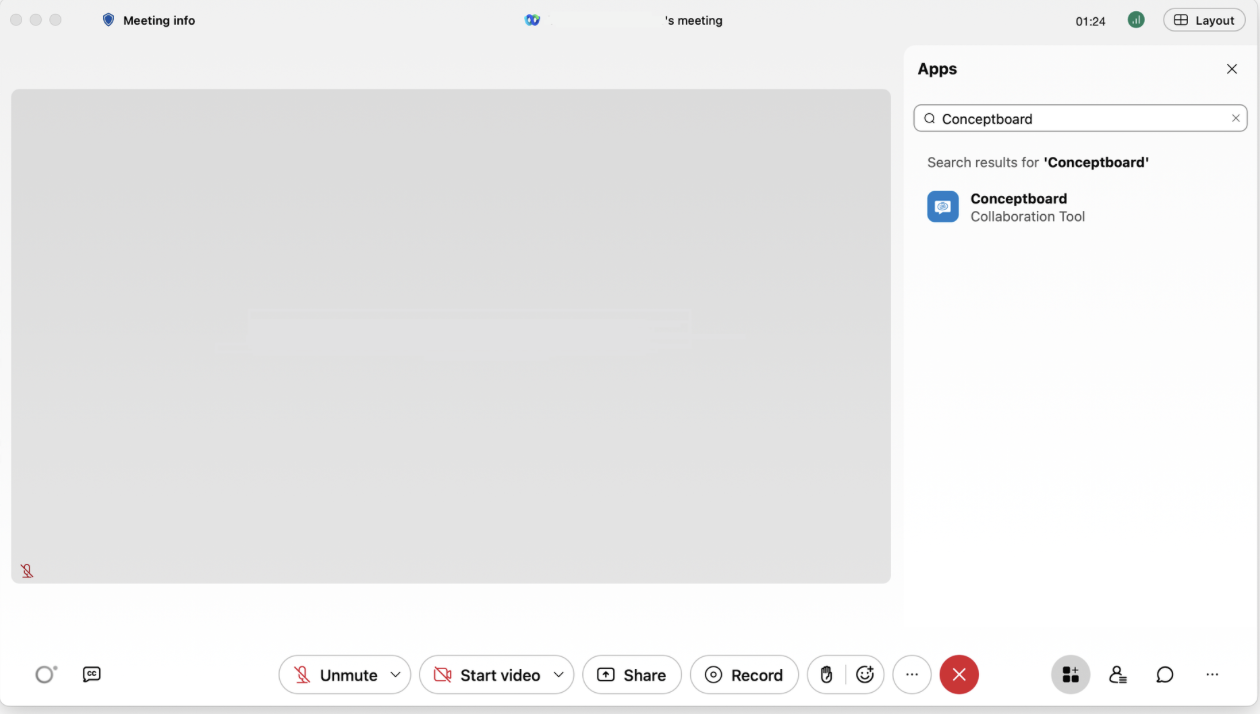This screenshot has width=1260, height=714.
Task: Open more panel options at bottom right
Action: [1212, 674]
